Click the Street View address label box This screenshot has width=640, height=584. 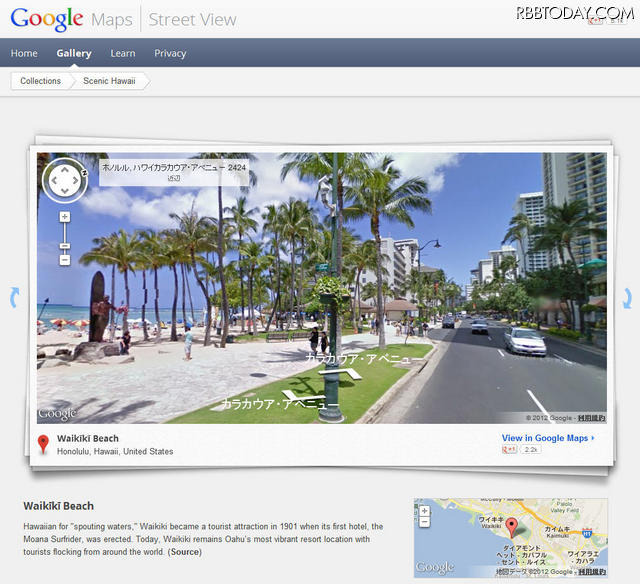174,172
